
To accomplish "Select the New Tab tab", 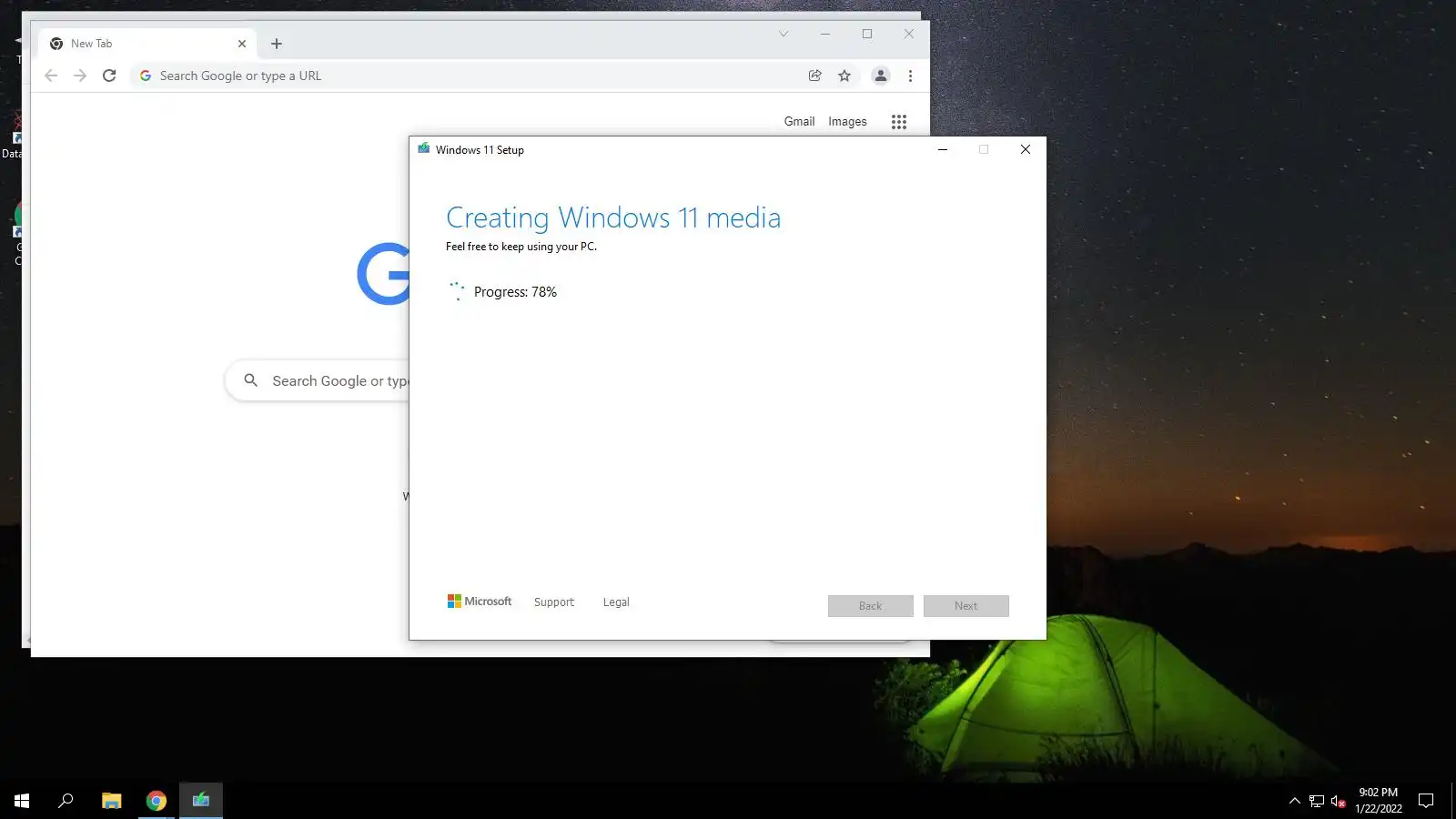I will [148, 44].
